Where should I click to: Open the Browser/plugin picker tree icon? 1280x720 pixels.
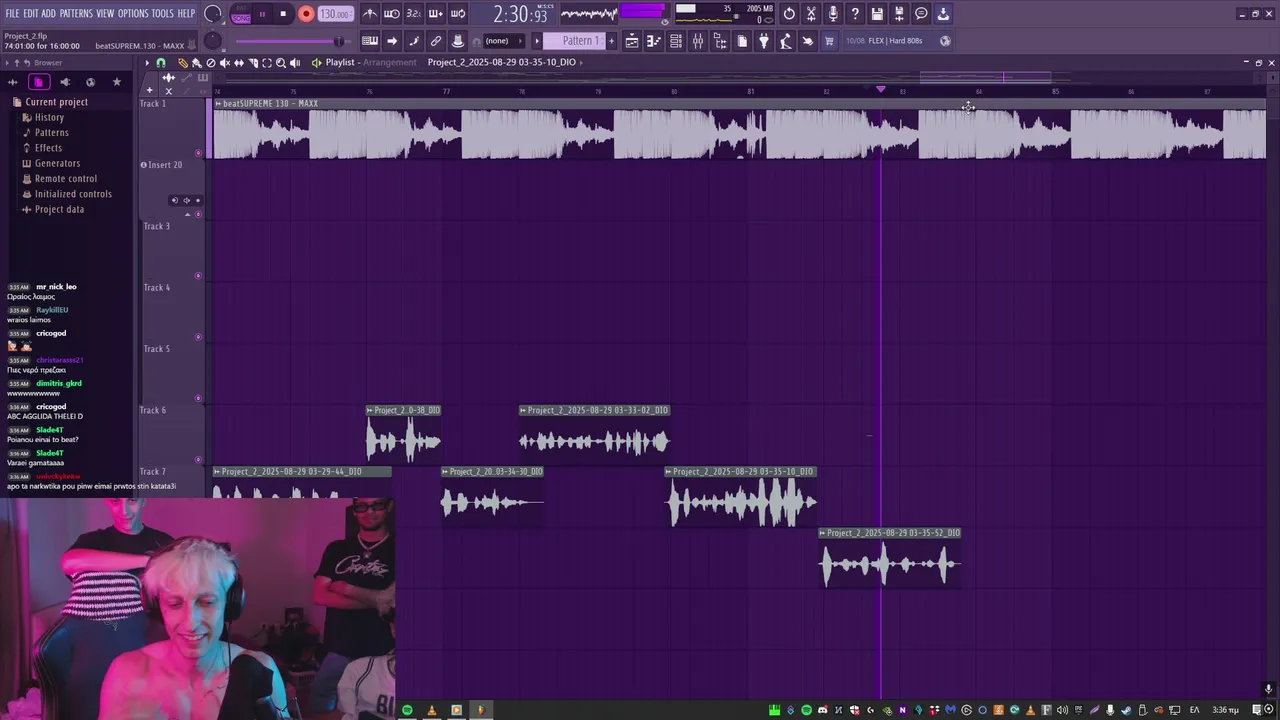720,41
